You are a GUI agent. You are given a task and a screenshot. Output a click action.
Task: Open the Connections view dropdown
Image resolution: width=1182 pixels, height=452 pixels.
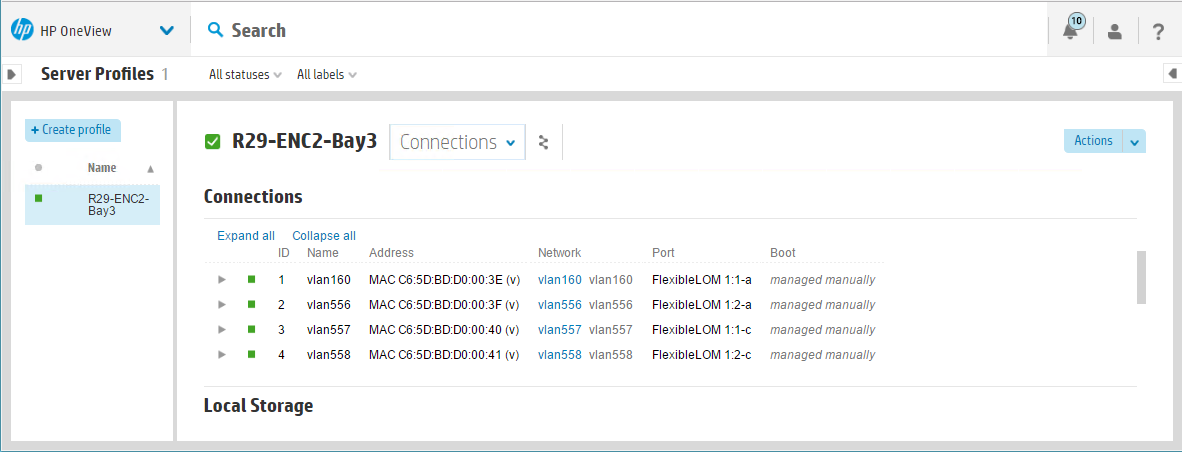coord(458,142)
